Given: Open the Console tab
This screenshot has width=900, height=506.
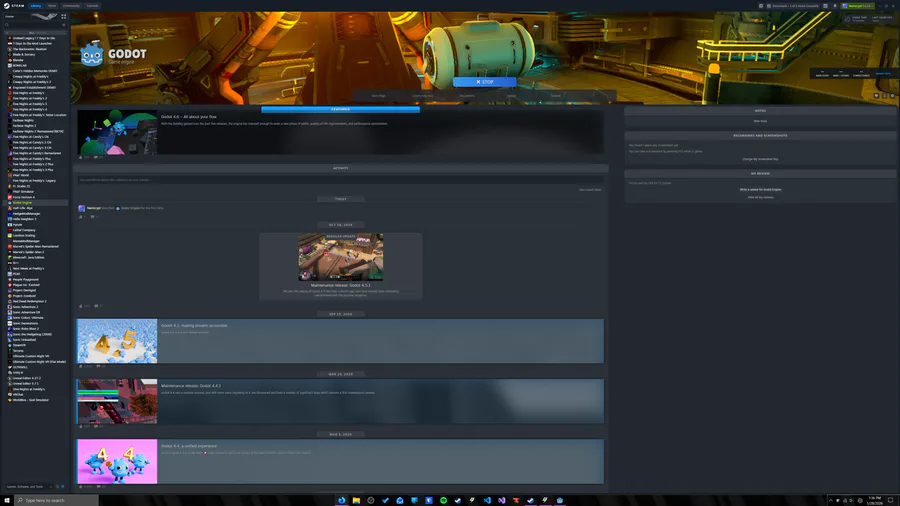Looking at the screenshot, I should (x=92, y=6).
